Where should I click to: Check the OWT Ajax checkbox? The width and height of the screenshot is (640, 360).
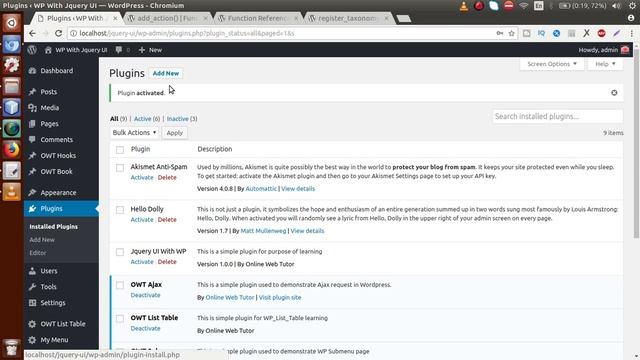tap(120, 285)
